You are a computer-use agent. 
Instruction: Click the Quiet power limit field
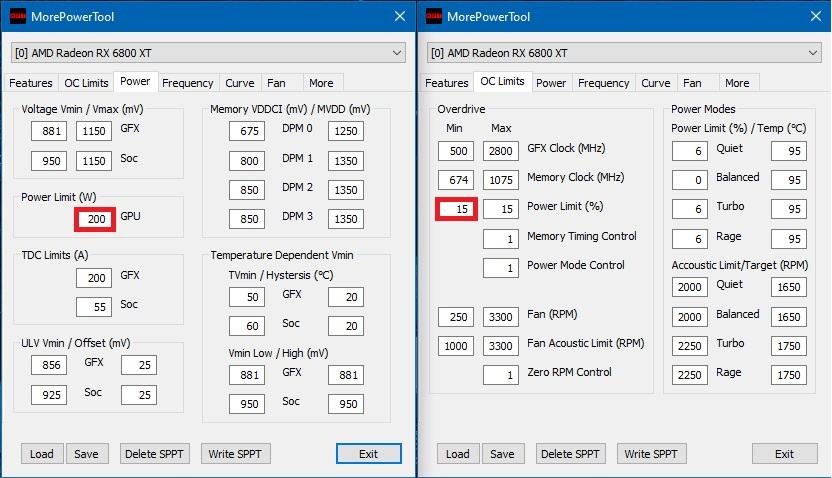coord(690,151)
